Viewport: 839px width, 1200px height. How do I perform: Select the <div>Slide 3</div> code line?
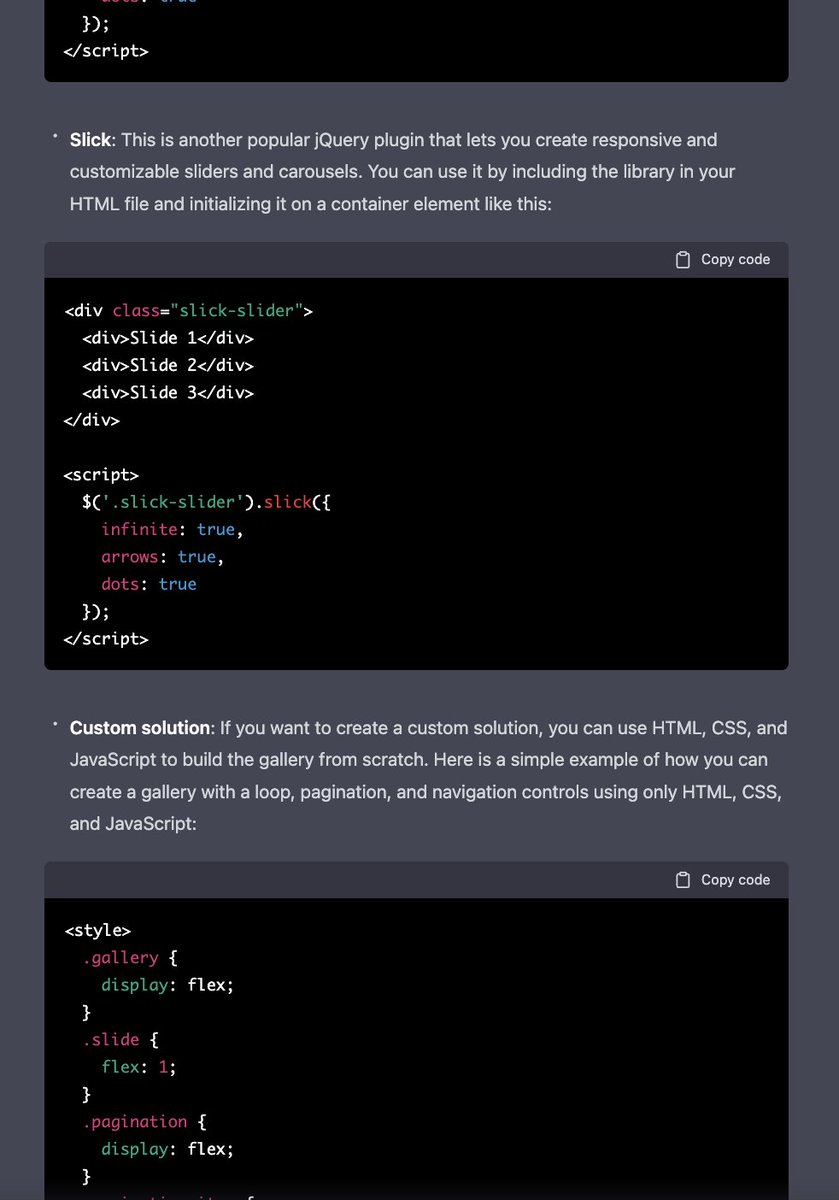click(x=168, y=393)
